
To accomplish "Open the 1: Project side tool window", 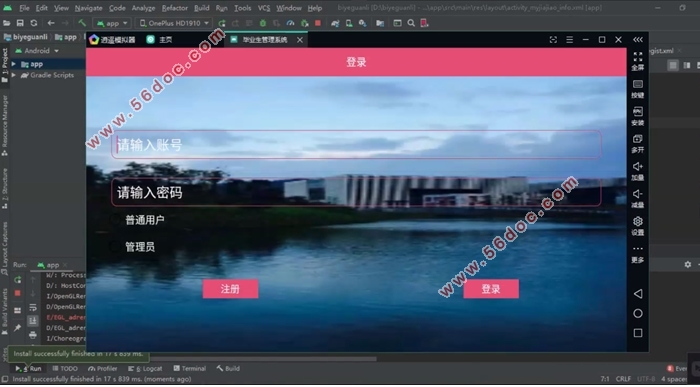I will tap(4, 65).
